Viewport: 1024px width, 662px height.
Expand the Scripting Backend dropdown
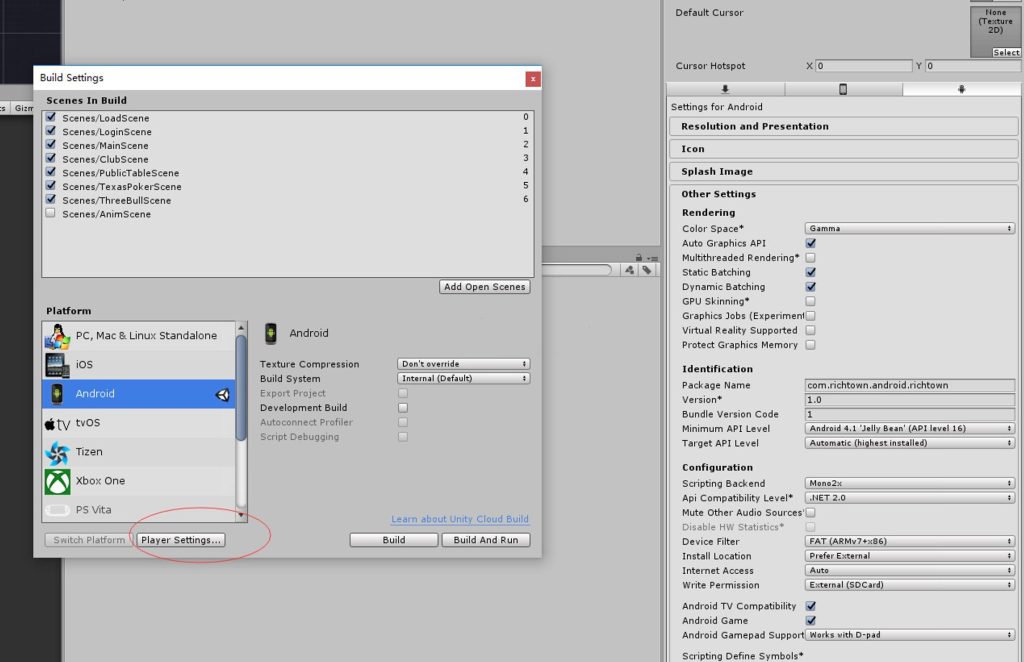pyautogui.click(x=910, y=484)
